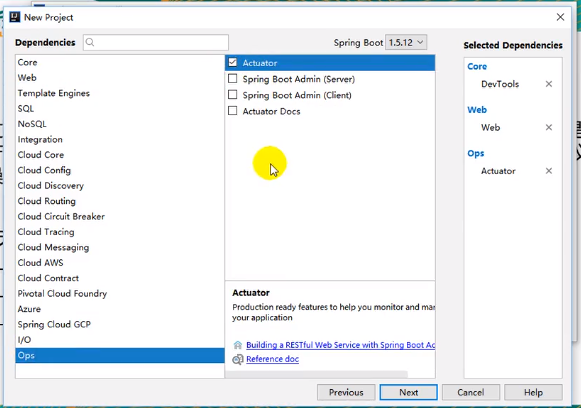This screenshot has height=408, width=581.
Task: Choose Spring Cloud GCP category
Action: point(120,324)
